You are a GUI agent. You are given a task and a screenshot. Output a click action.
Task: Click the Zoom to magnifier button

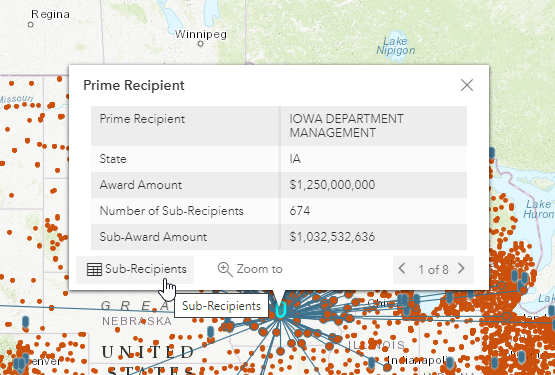(250, 269)
